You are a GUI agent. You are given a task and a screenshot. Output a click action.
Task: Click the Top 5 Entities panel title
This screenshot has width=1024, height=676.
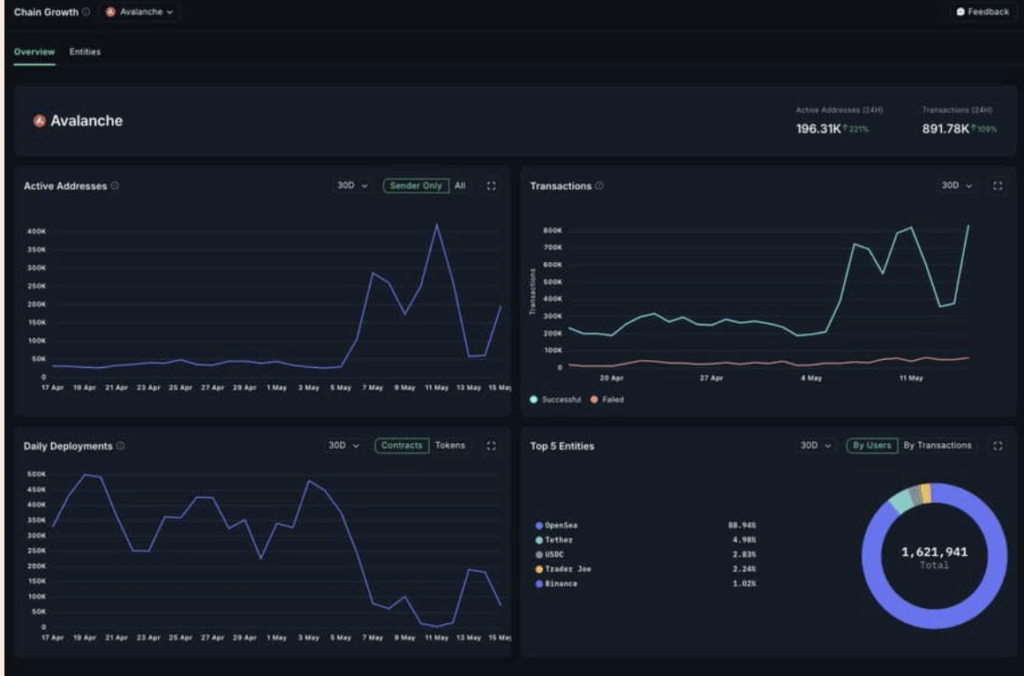click(562, 446)
